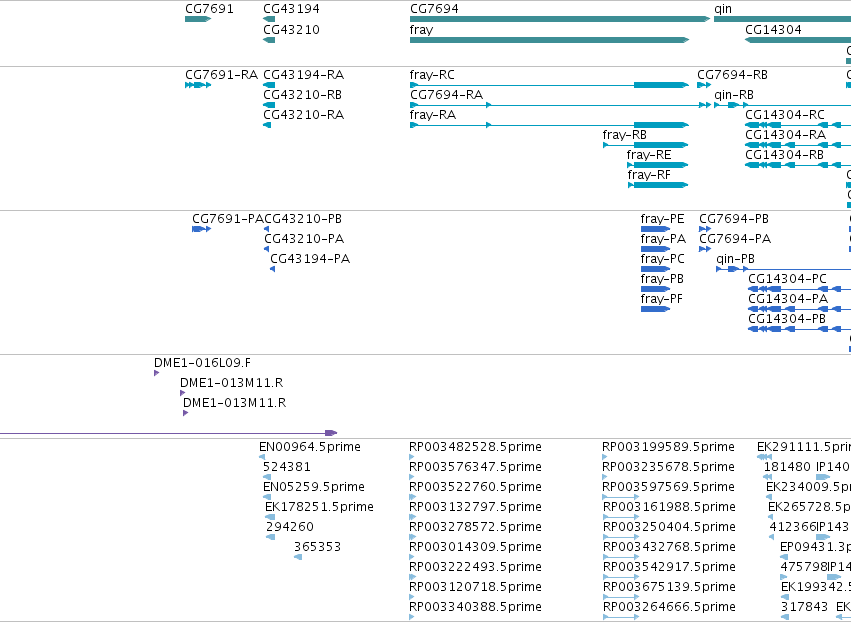Click transcript CG14304-RA
The image size is (851, 622).
pyautogui.click(x=786, y=135)
